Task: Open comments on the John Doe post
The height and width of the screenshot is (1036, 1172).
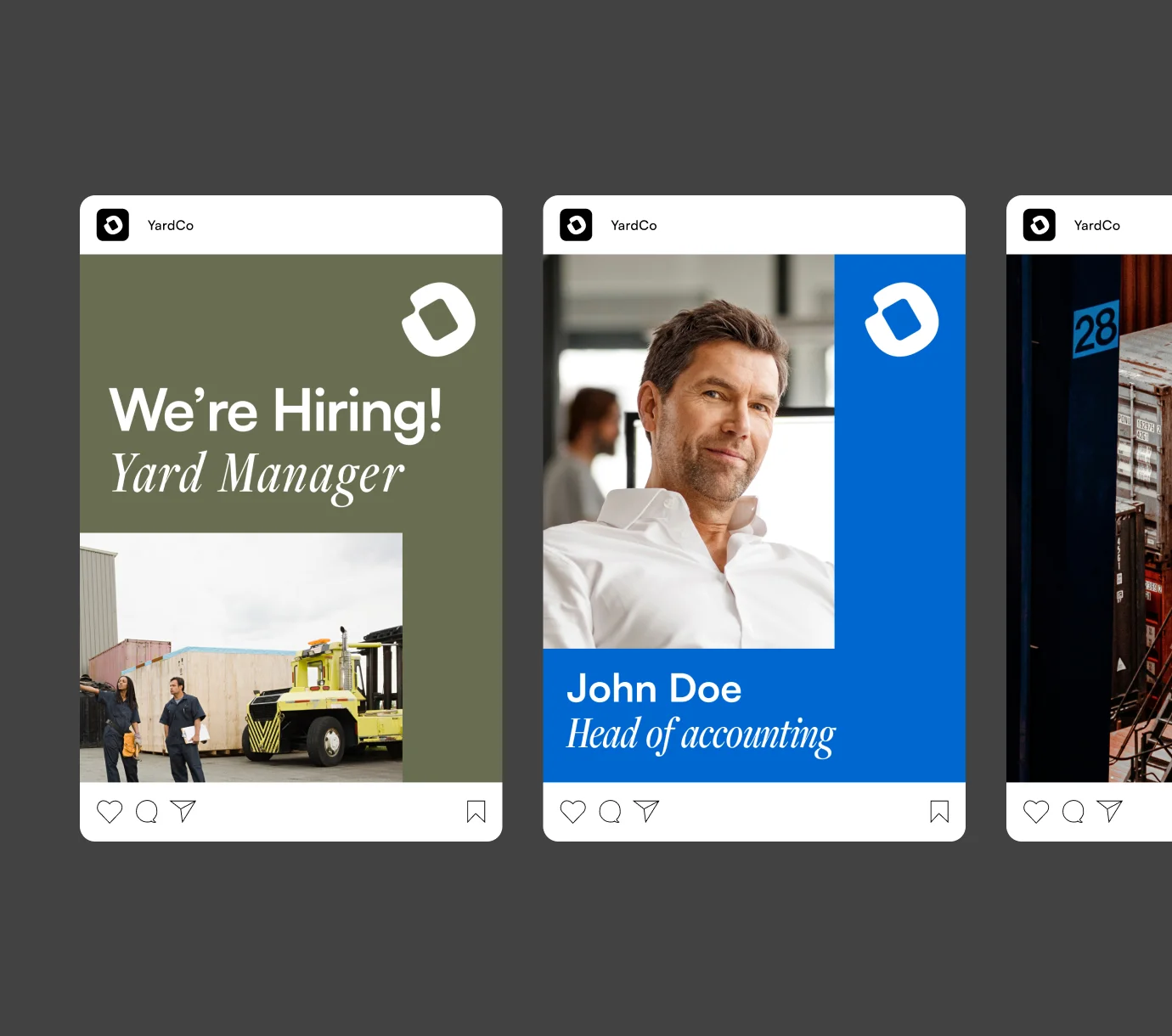Action: point(610,812)
